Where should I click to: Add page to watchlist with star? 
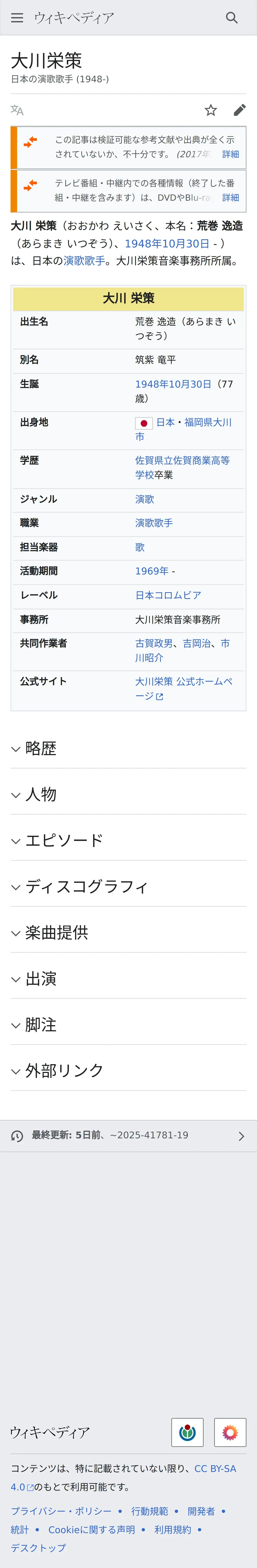[x=211, y=110]
